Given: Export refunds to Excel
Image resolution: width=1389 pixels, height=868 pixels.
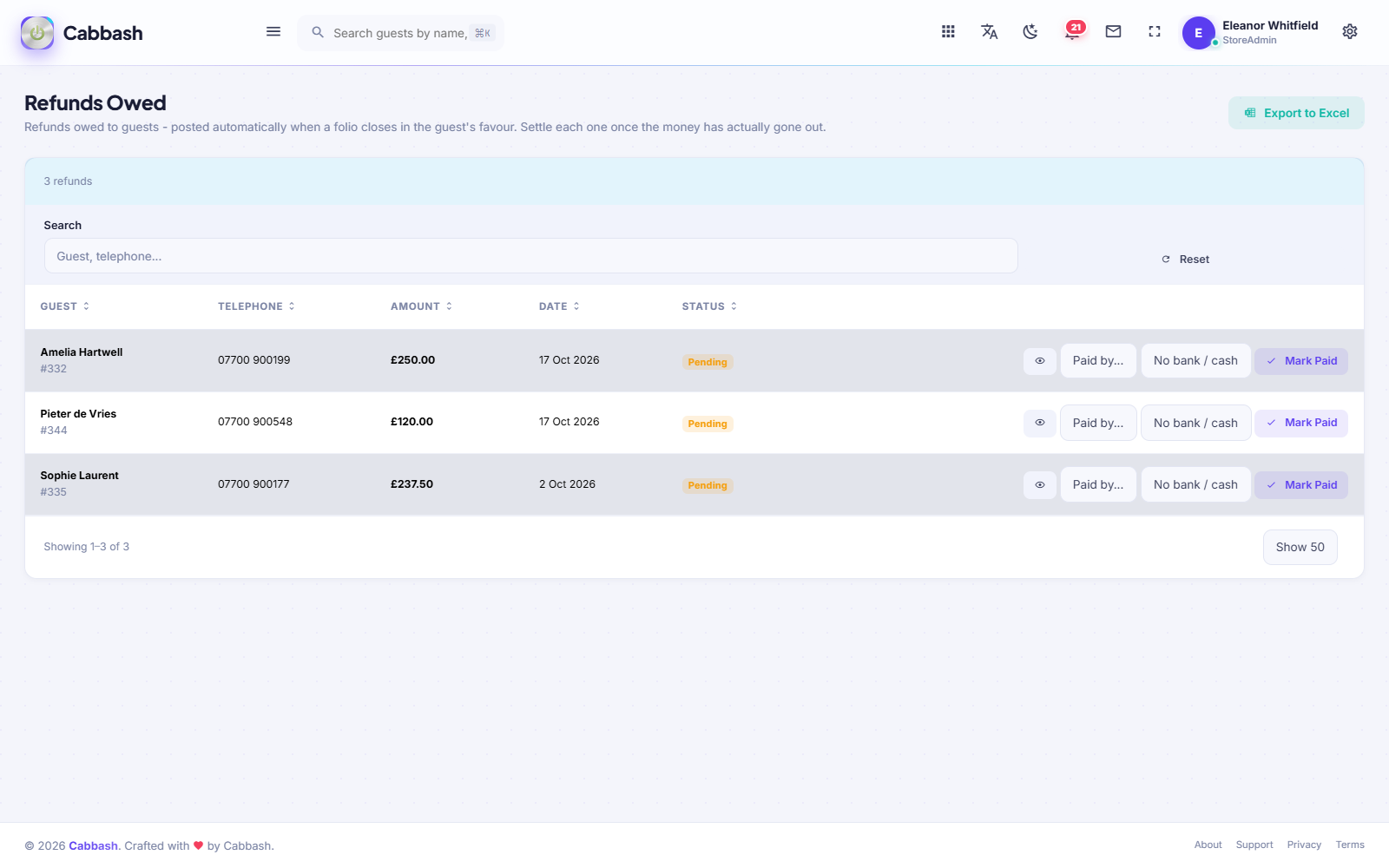Looking at the screenshot, I should coord(1296,113).
